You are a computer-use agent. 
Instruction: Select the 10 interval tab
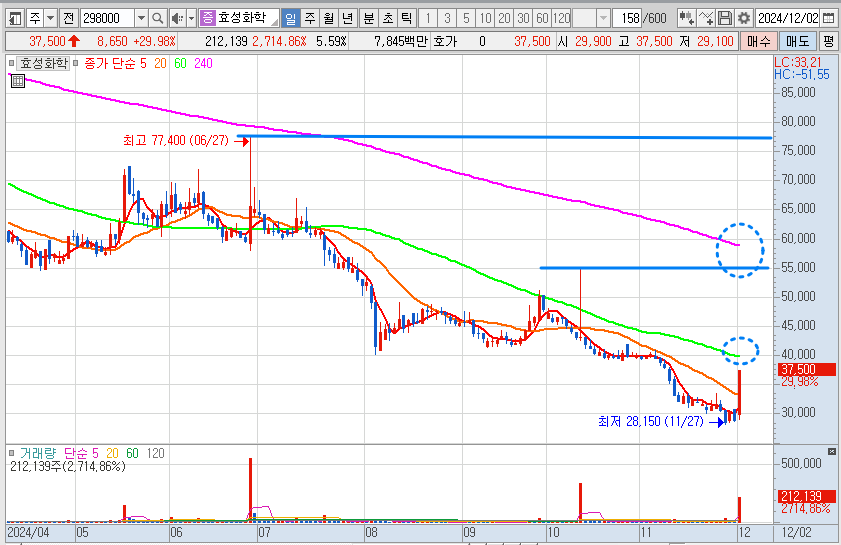[485, 19]
